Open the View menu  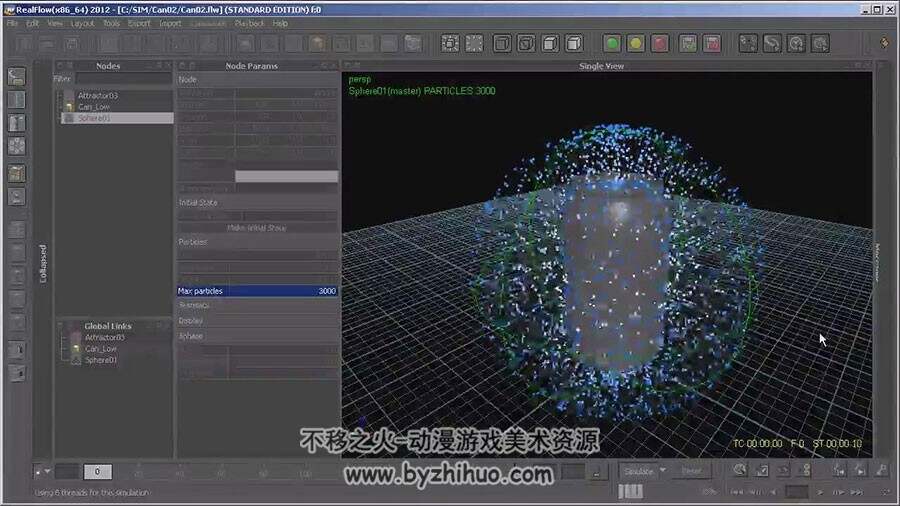[55, 24]
